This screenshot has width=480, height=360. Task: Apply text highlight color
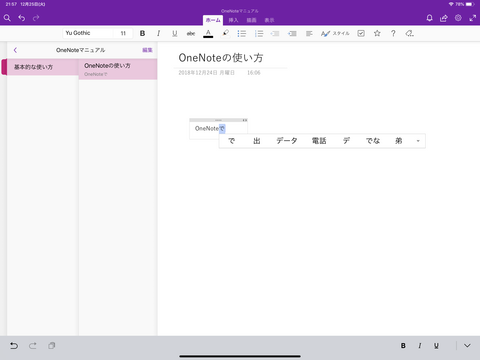(225, 33)
